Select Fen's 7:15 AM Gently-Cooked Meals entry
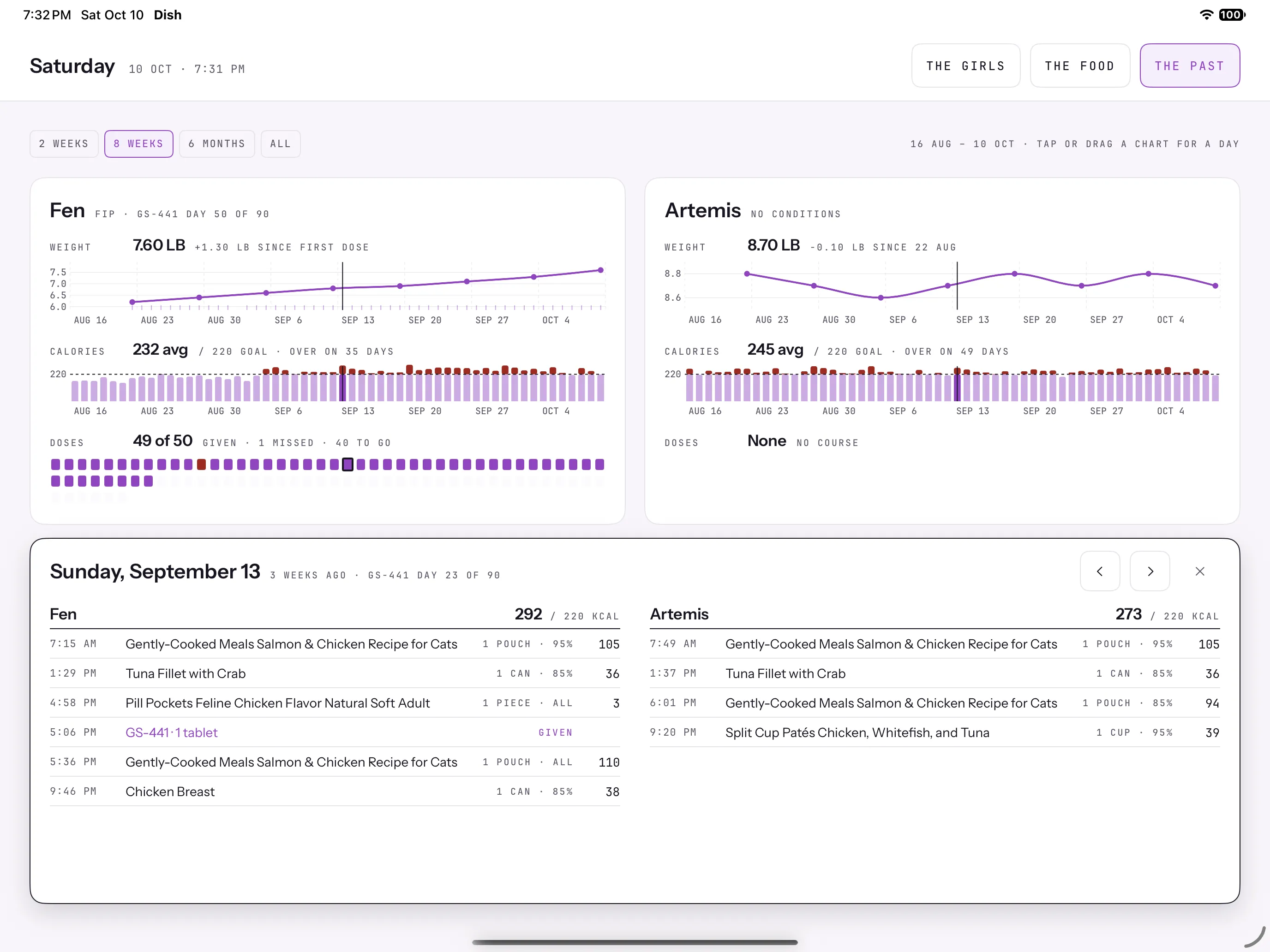This screenshot has width=1270, height=952. [x=335, y=644]
